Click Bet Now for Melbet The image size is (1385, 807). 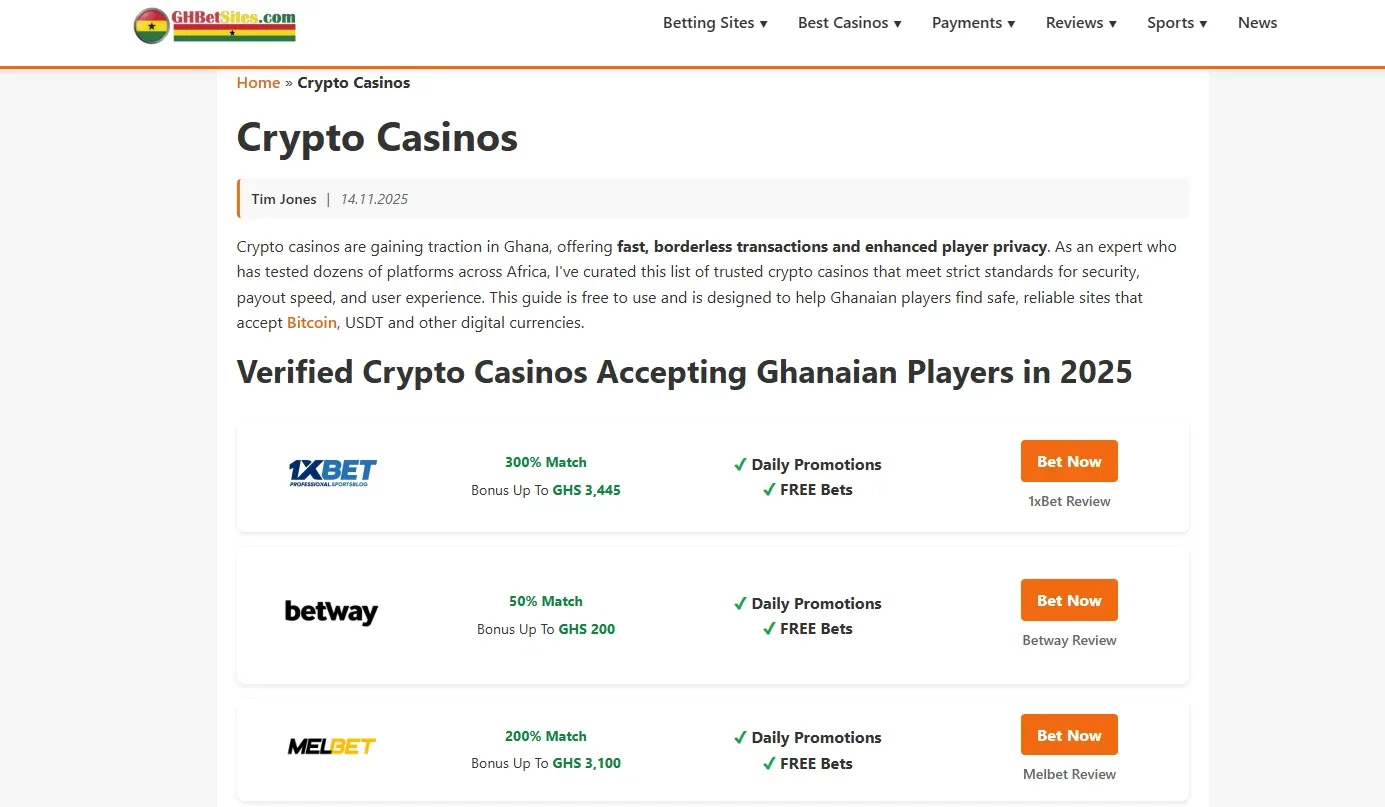tap(1069, 734)
